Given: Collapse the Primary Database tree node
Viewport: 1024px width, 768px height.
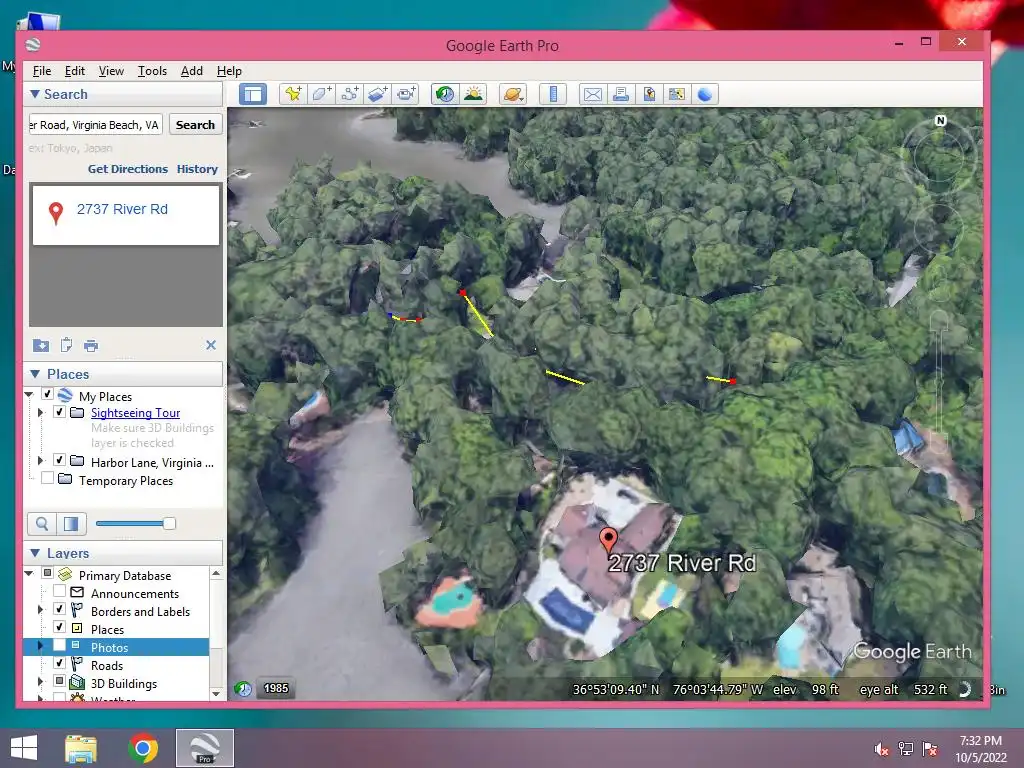Looking at the screenshot, I should [29, 573].
